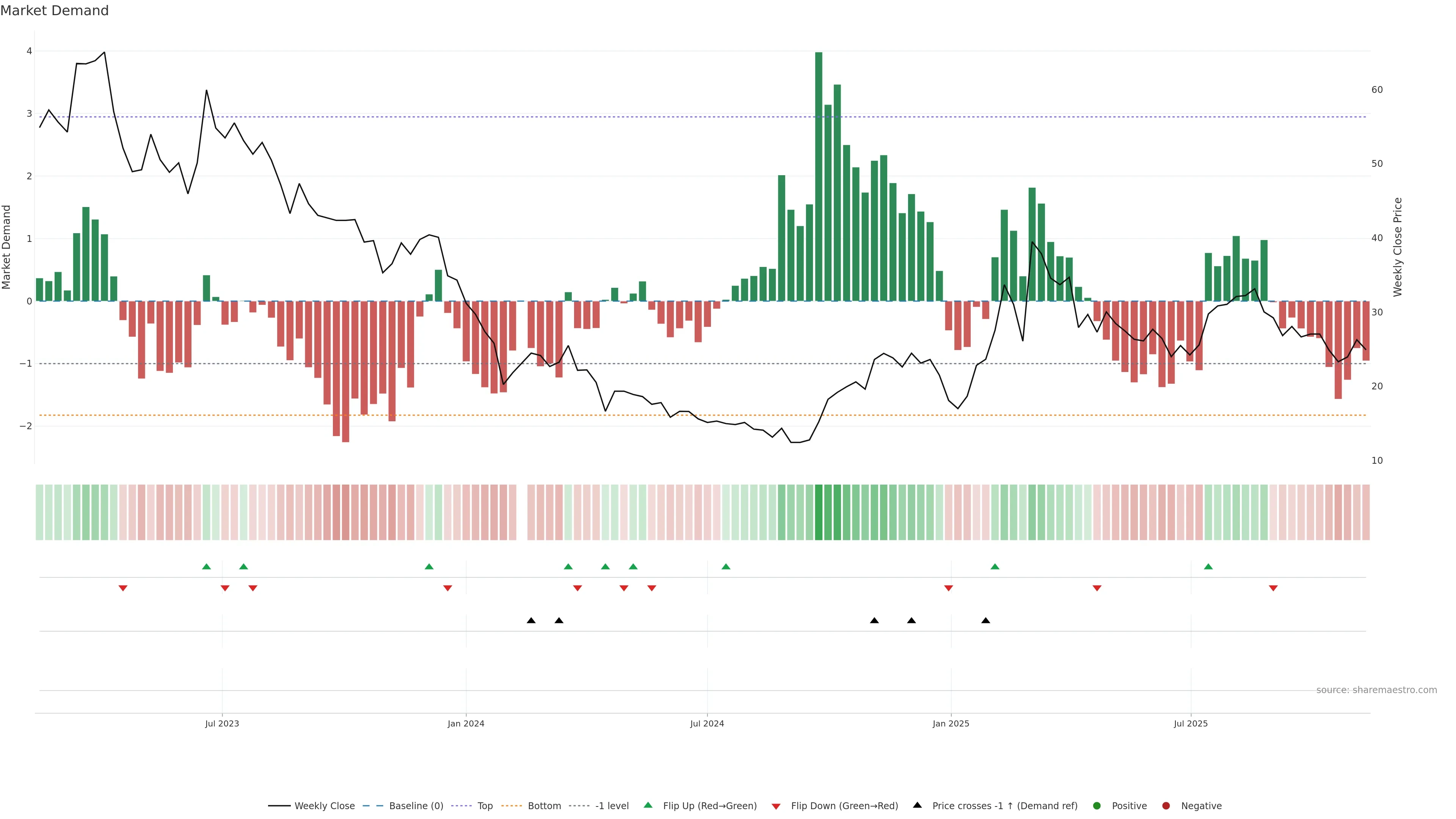Viewport: 1456px width, 819px height.
Task: Click the Weekly Close Price axis title
Action: tap(1397, 247)
